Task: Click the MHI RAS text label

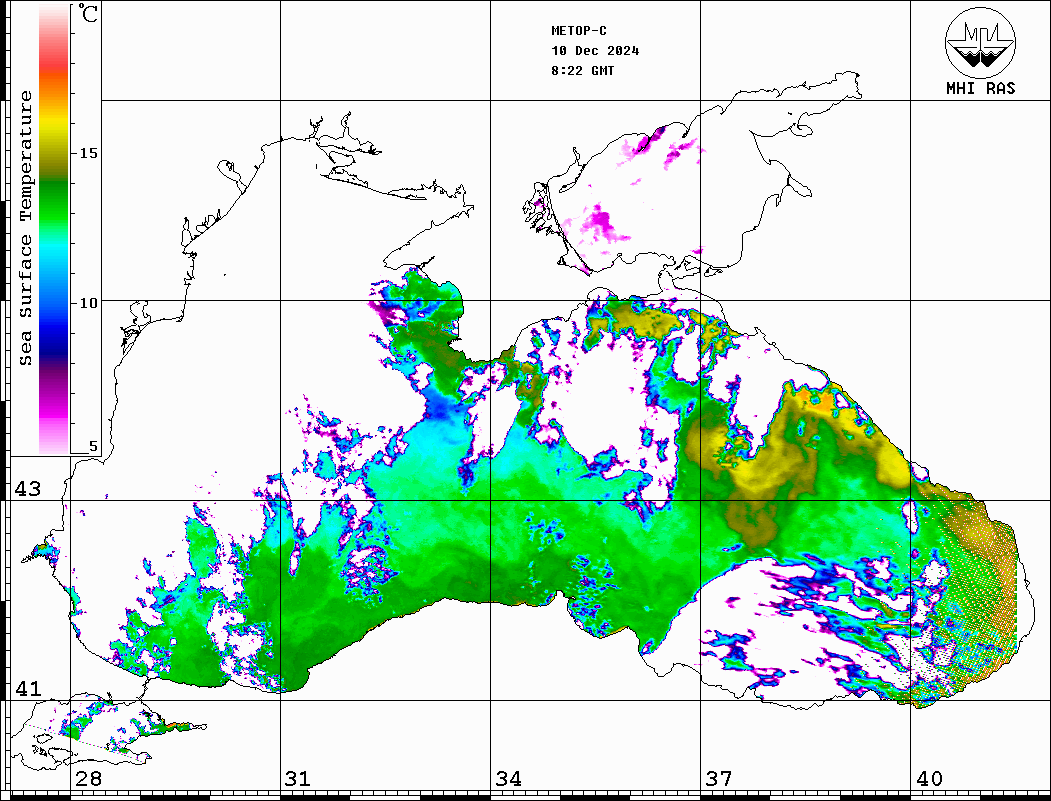Action: (x=980, y=88)
